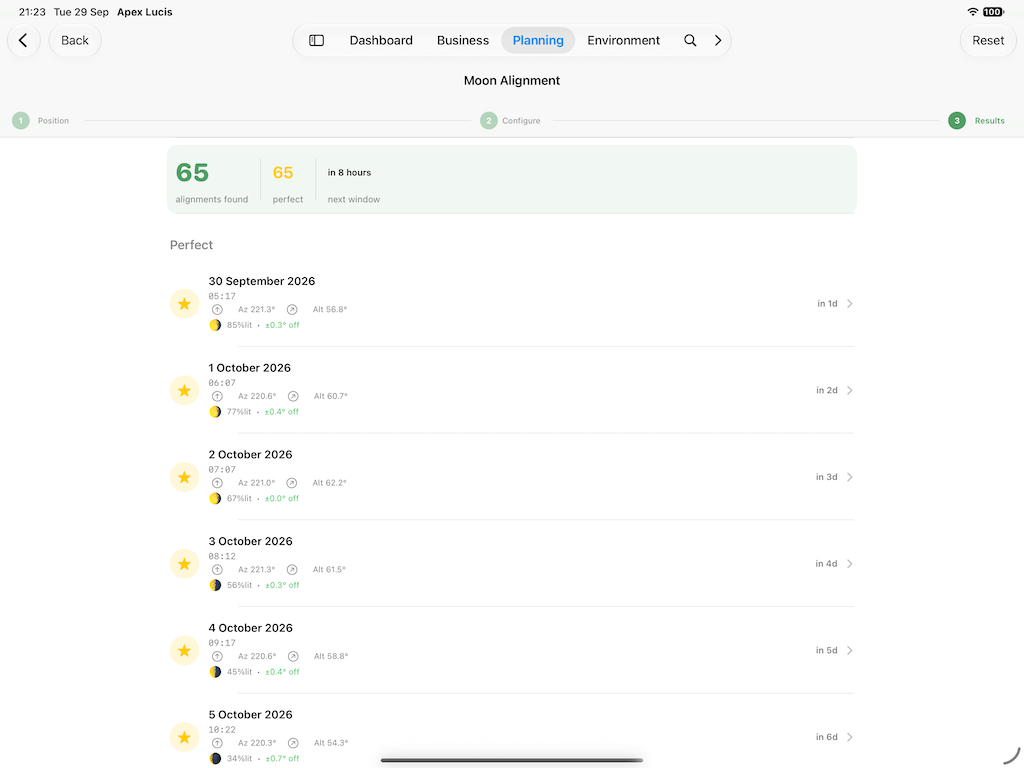Click moon phase icon showing 45% lit
Screen dimensions: 1024x768
215,671
